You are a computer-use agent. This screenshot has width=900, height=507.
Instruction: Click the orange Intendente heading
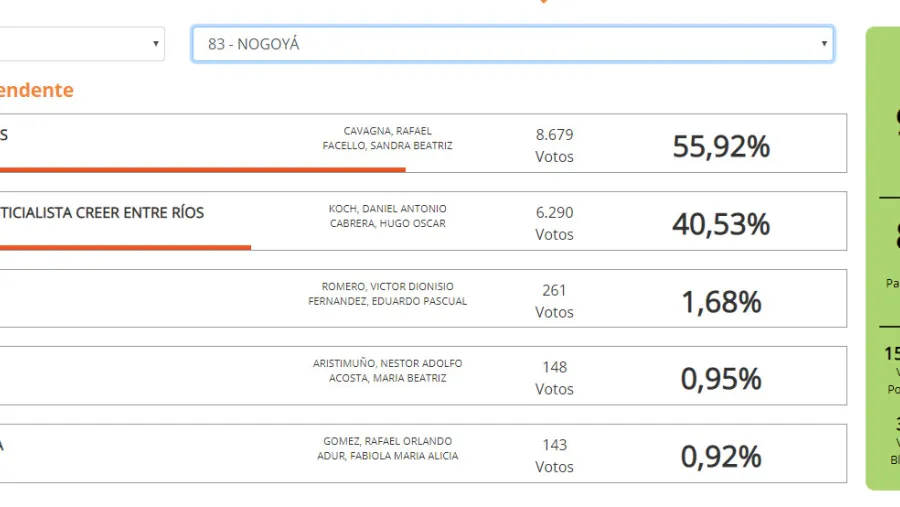coord(37,90)
